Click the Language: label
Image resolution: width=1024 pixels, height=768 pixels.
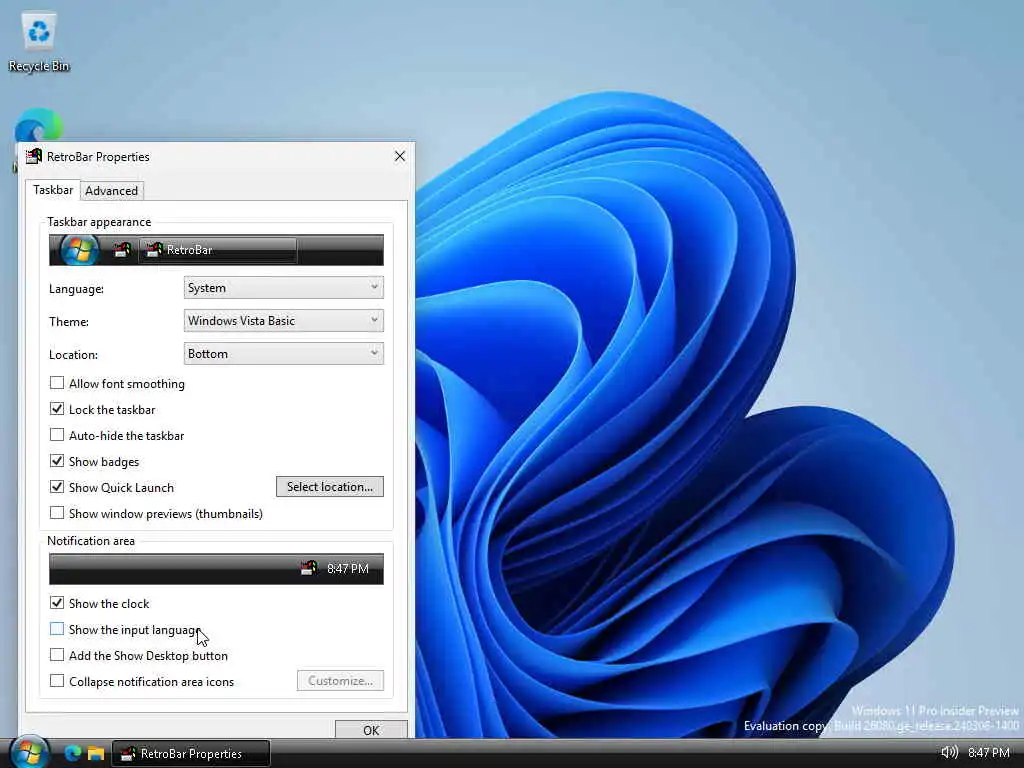pyautogui.click(x=76, y=289)
